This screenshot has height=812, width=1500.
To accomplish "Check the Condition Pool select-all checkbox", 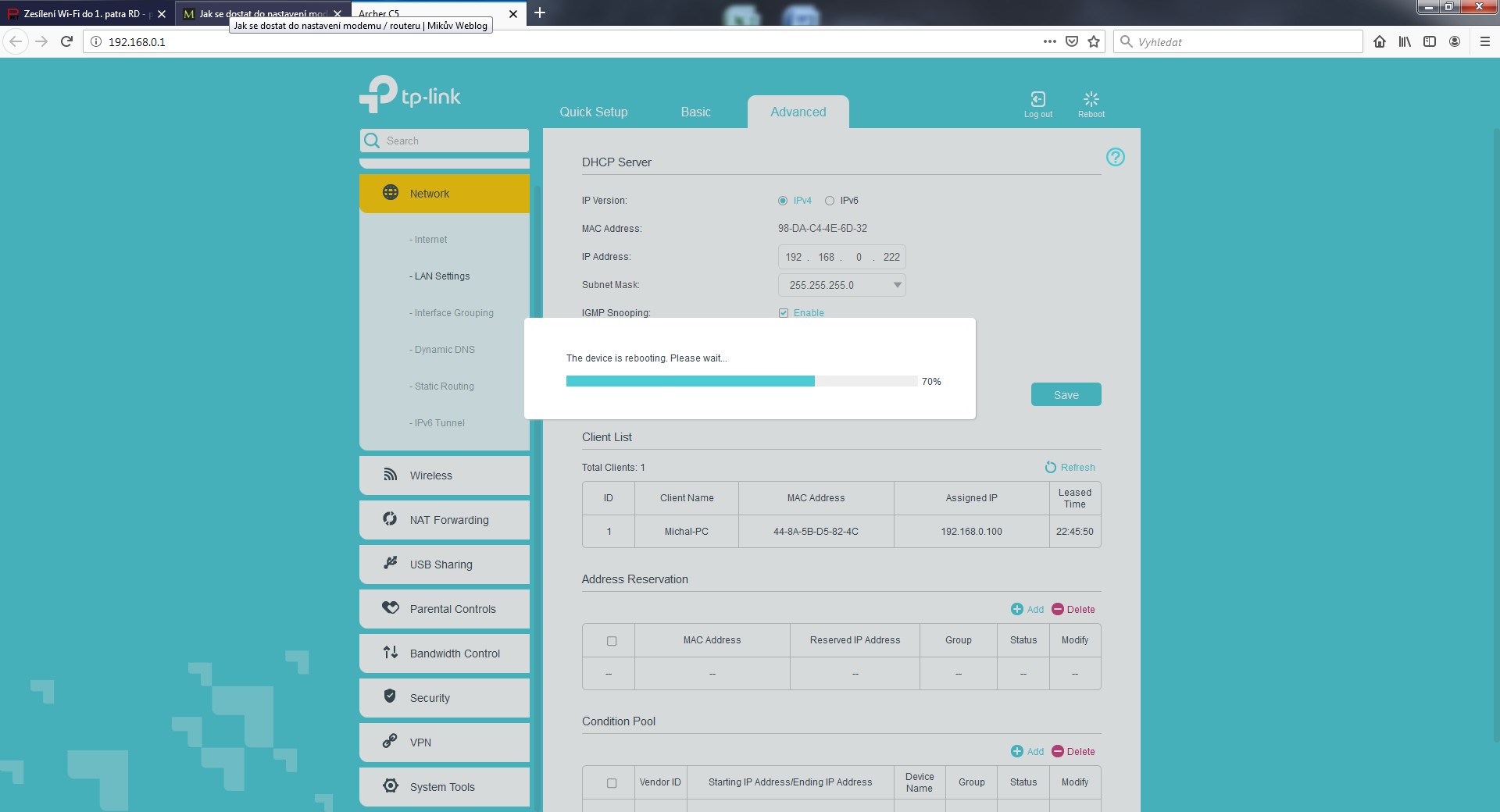I will [x=612, y=783].
